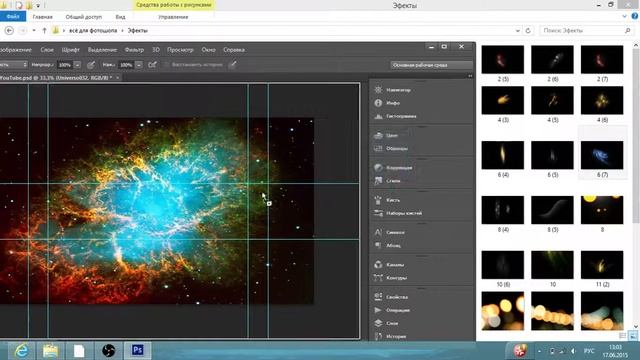This screenshot has height=360, width=640.
Task: Open the blend mode dropdown in options bar
Action: pyautogui.click(x=13, y=64)
